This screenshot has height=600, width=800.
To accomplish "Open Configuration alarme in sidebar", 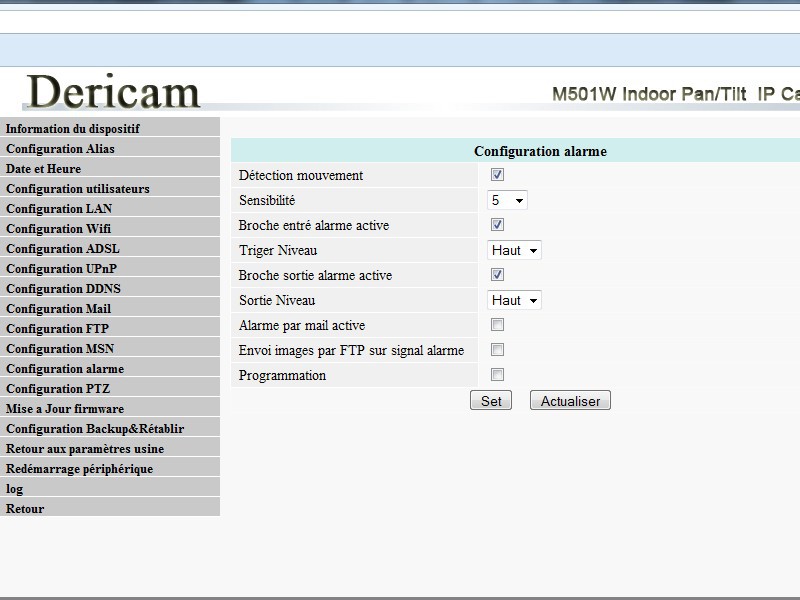I will click(x=110, y=367).
